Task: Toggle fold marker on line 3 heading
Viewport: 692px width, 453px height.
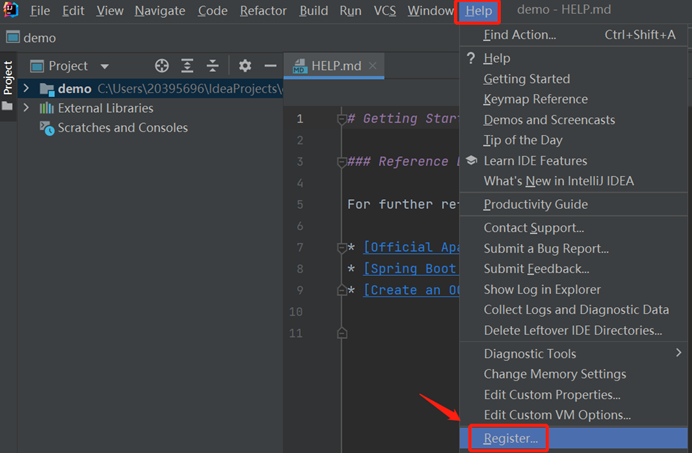Action: tap(341, 162)
